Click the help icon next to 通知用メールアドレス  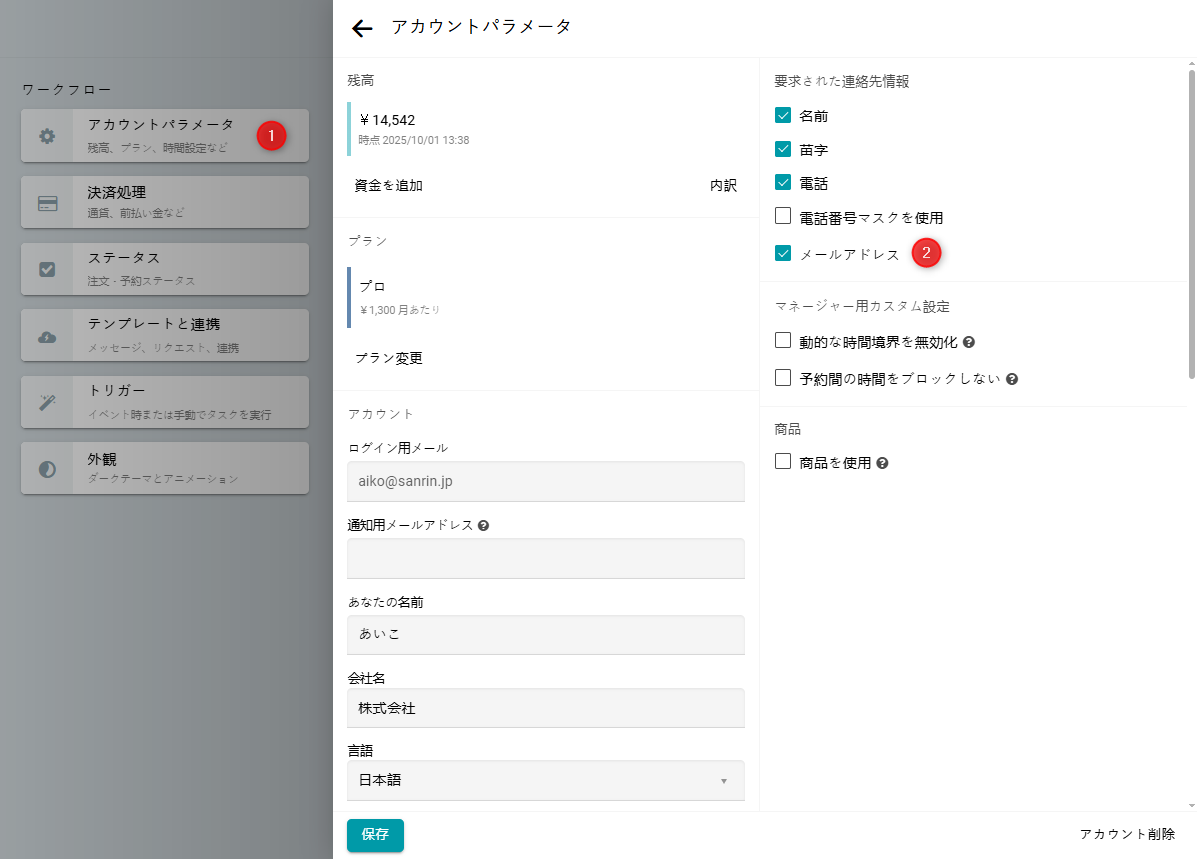point(483,525)
